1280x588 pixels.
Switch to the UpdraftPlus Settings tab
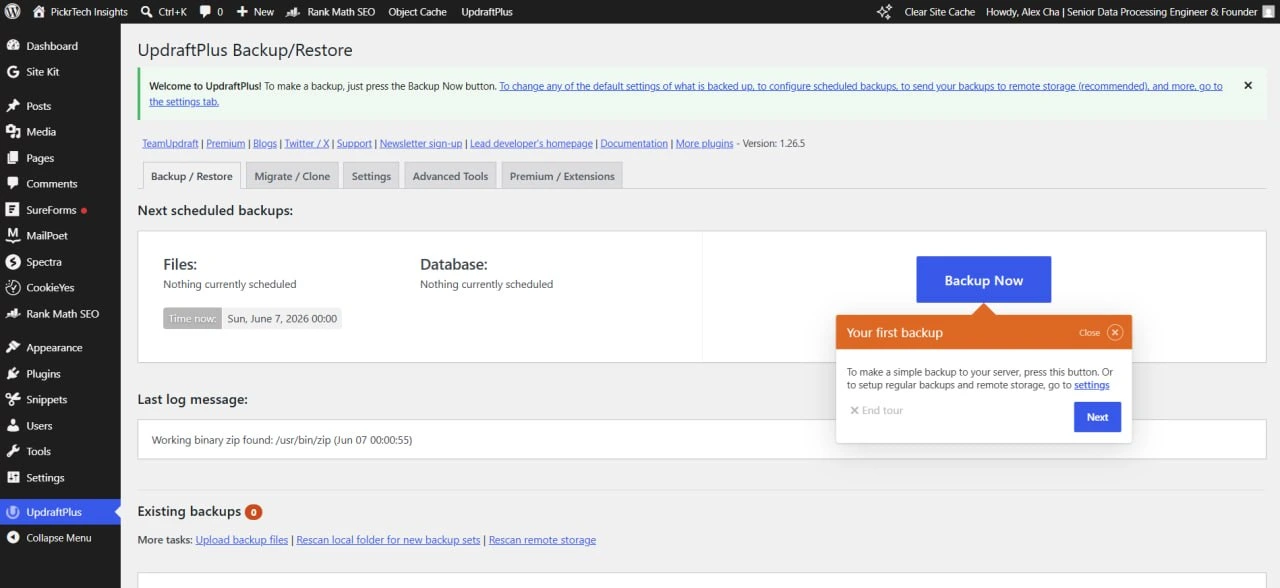[x=371, y=176]
